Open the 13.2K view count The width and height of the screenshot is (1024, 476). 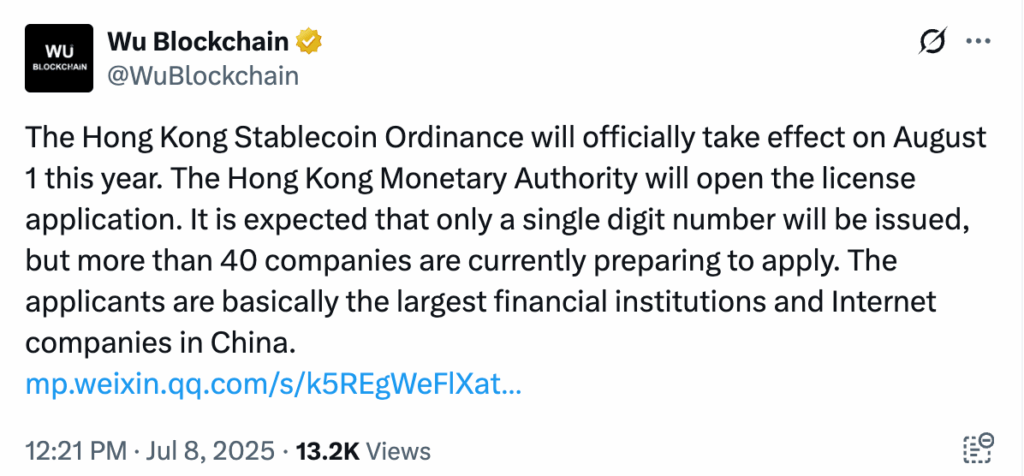(x=332, y=450)
